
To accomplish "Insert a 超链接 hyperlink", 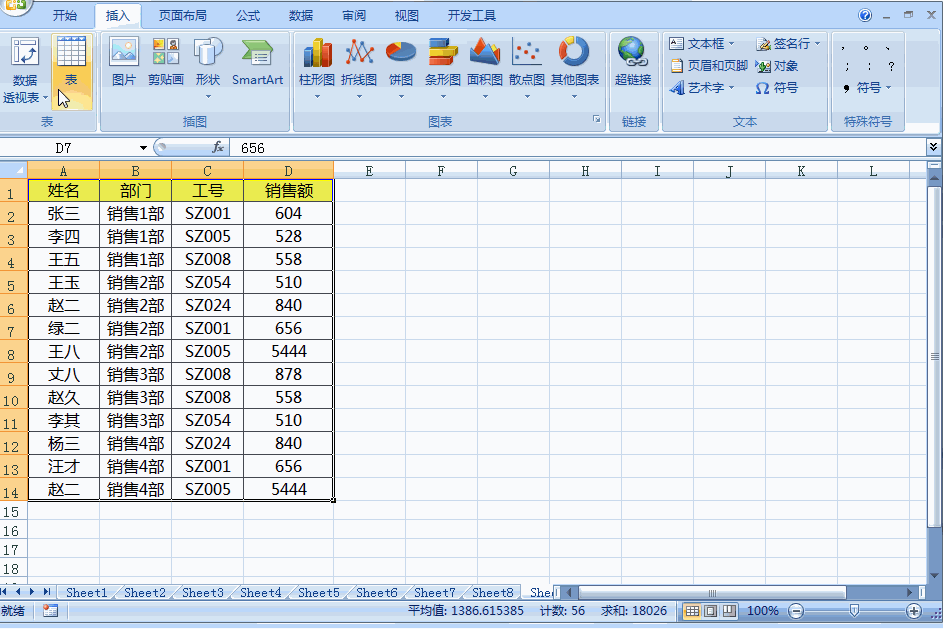I will click(x=633, y=53).
